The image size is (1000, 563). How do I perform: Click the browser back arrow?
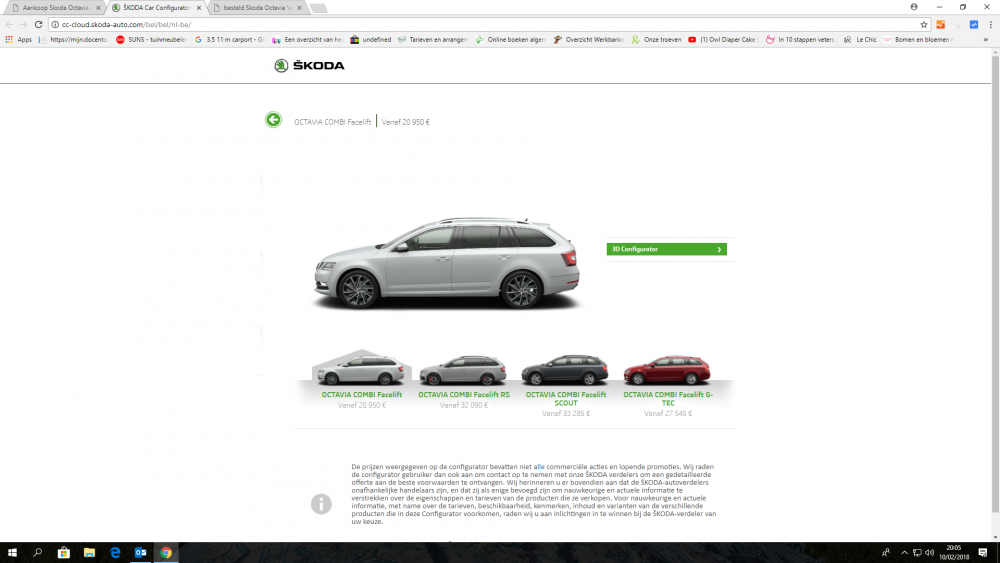pos(9,24)
